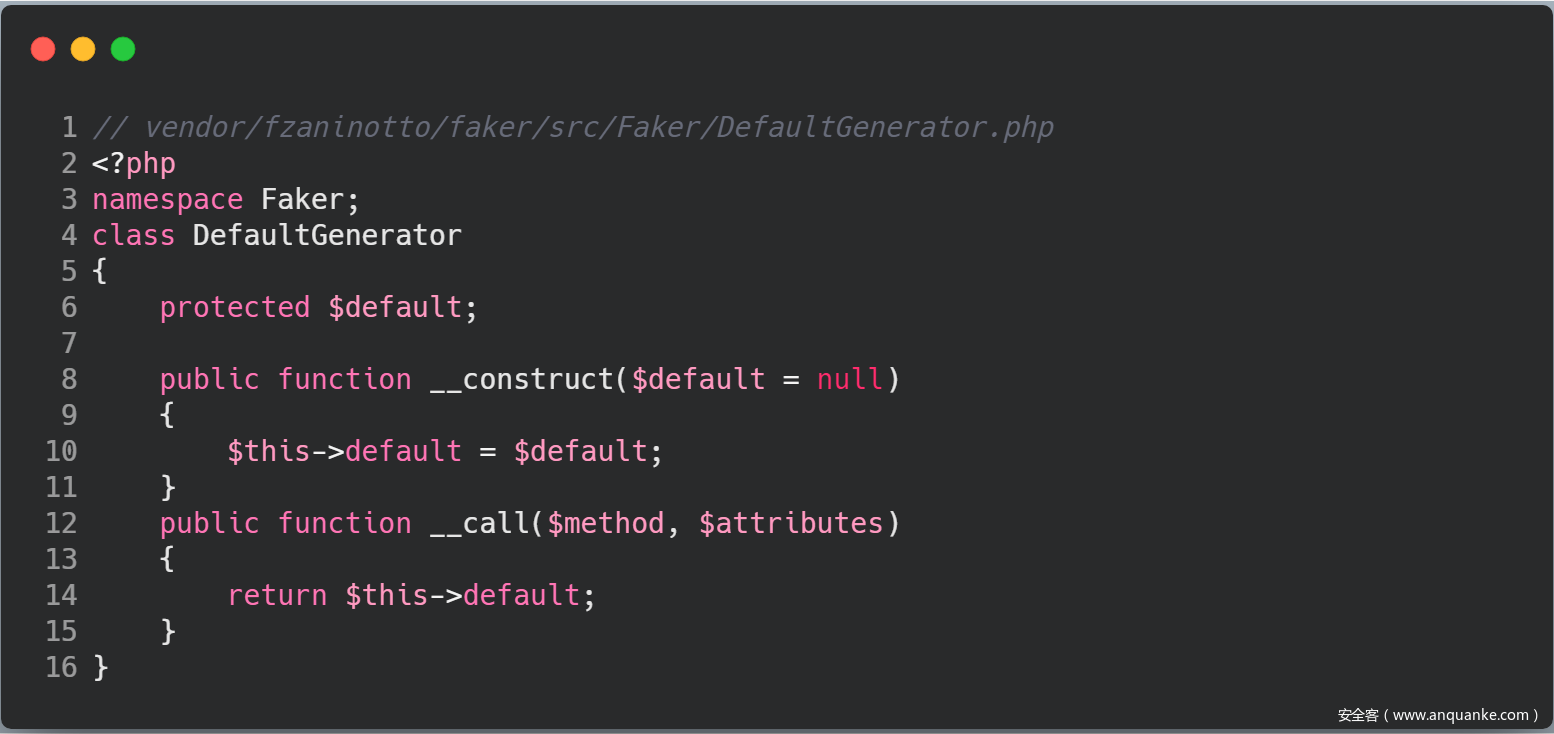This screenshot has height=734, width=1554.
Task: Click line number 7 in gutter
Action: (69, 343)
